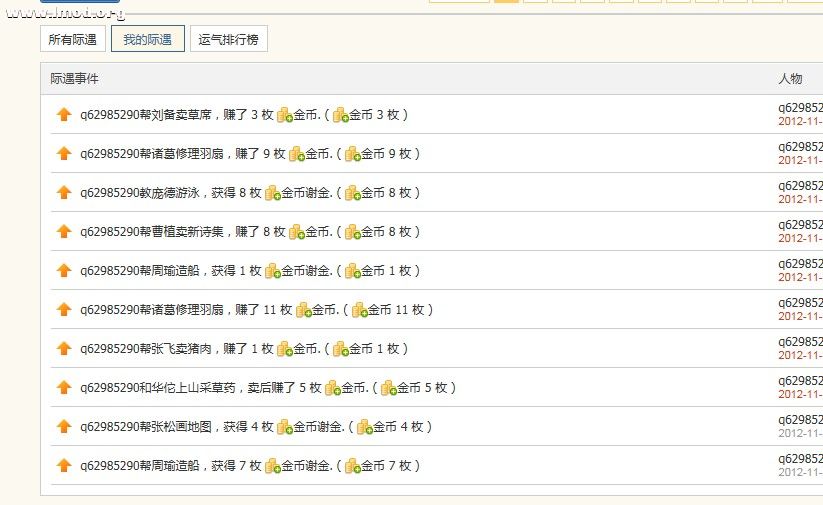823x505 pixels.
Task: Open the q629852 username link in the 刘备 row
Action: 800,108
